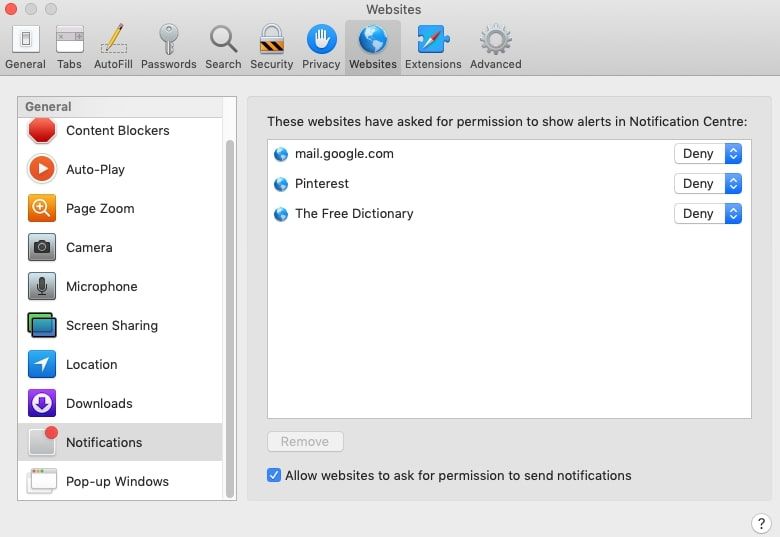The height and width of the screenshot is (537, 780).
Task: Click the Auto-Play orange play icon
Action: (x=42, y=169)
